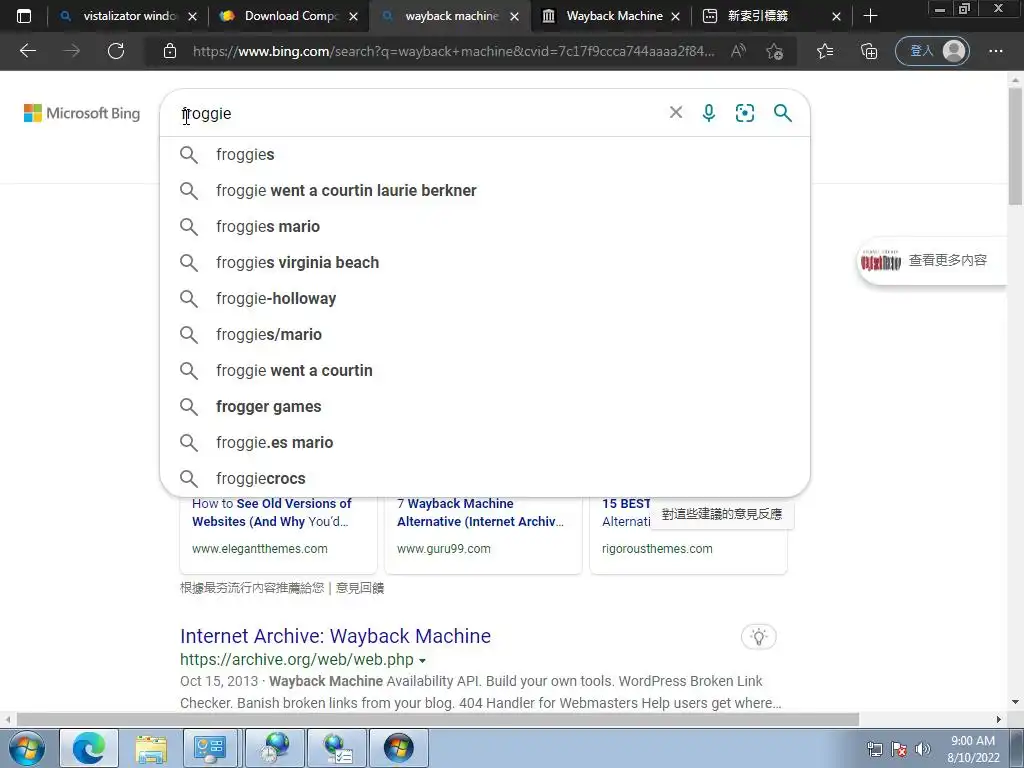1024x768 pixels.
Task: Switch to the Download Compc tab
Action: tap(289, 16)
